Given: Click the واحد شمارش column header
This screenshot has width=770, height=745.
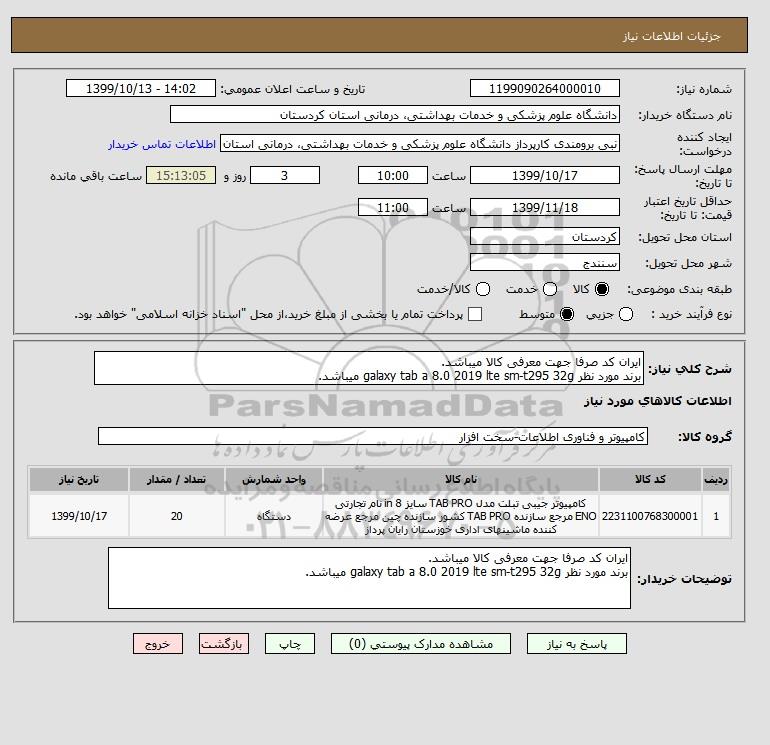Looking at the screenshot, I should click(274, 479).
